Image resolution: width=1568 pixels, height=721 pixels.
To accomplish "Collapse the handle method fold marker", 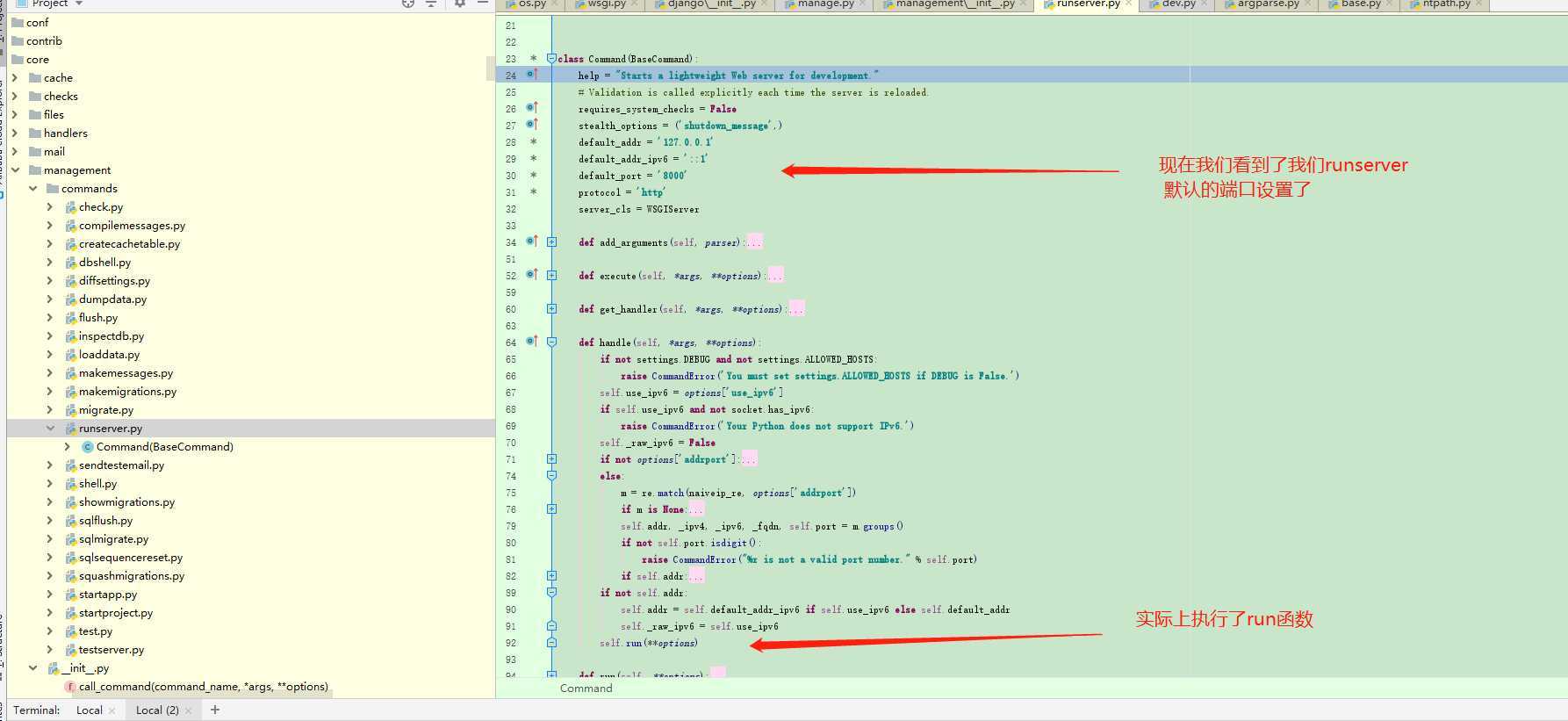I will 551,342.
